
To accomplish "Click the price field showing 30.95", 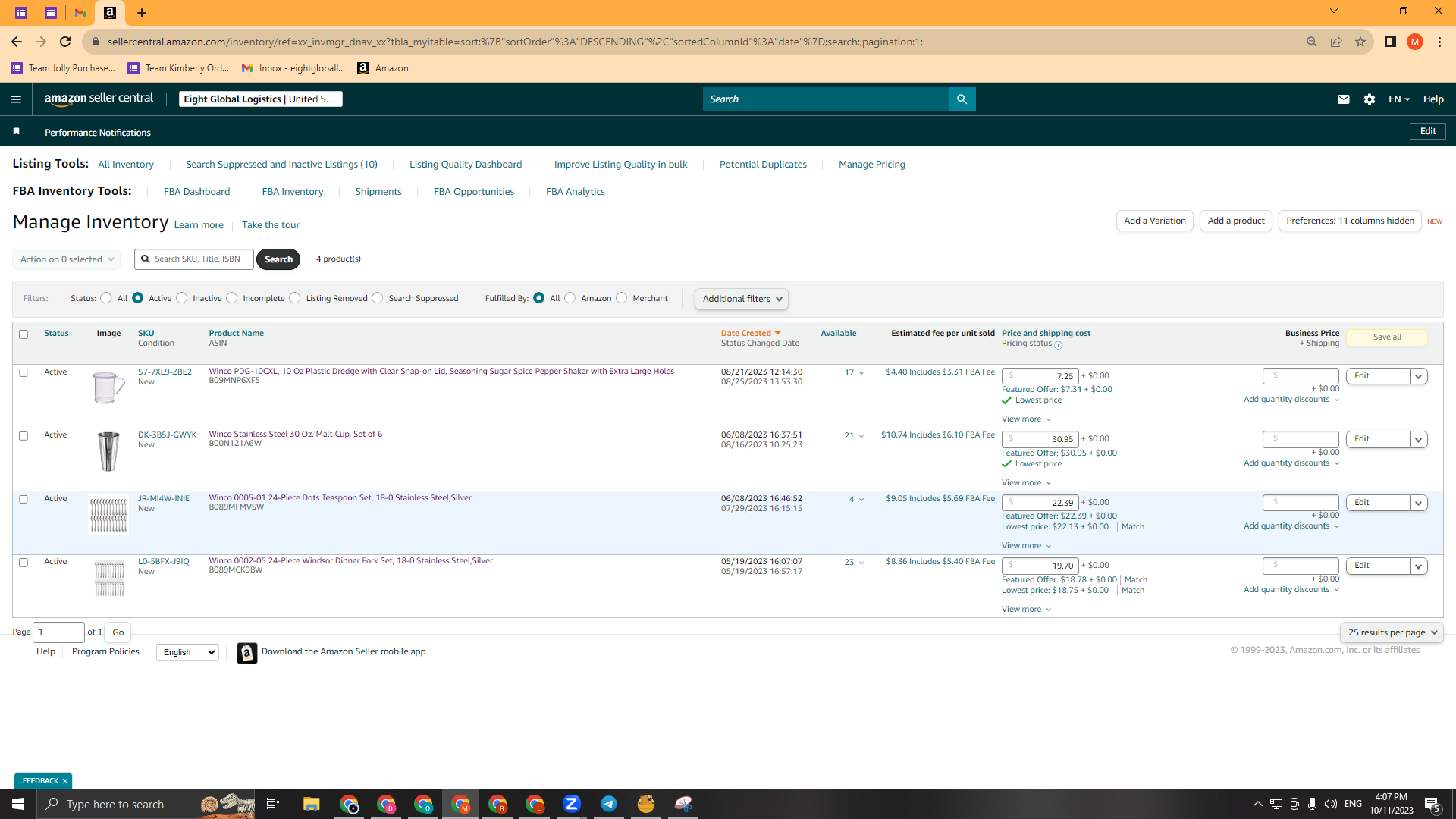I will pos(1040,439).
